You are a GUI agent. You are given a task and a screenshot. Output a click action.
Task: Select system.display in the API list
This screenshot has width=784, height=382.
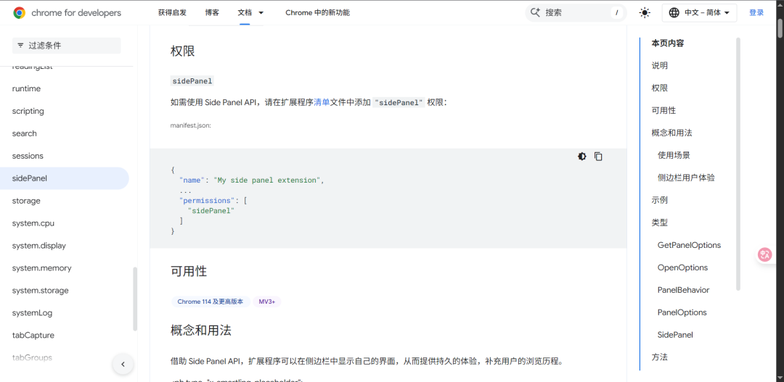(x=39, y=246)
